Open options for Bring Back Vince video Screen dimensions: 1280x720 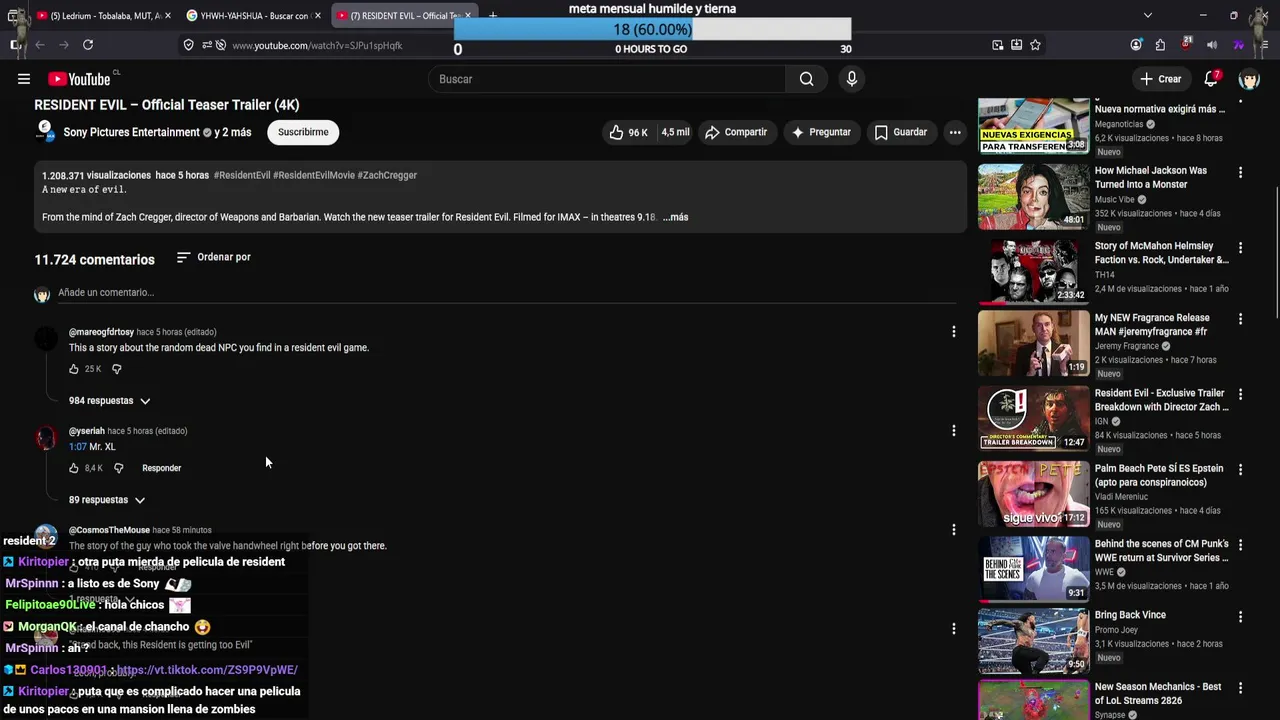pyautogui.click(x=1240, y=617)
